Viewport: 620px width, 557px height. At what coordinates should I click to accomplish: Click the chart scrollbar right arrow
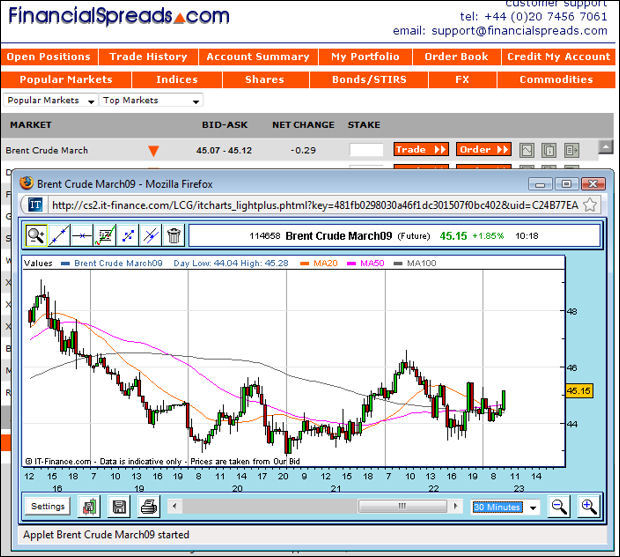(455, 506)
